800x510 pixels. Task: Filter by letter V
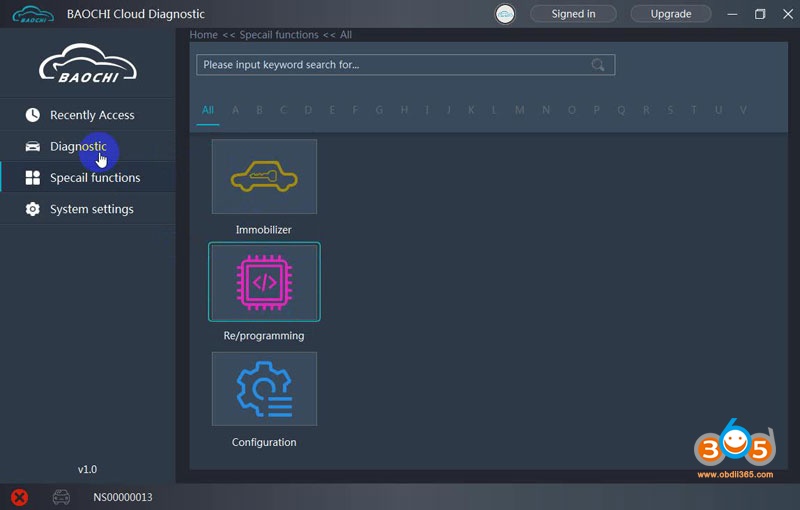click(743, 110)
